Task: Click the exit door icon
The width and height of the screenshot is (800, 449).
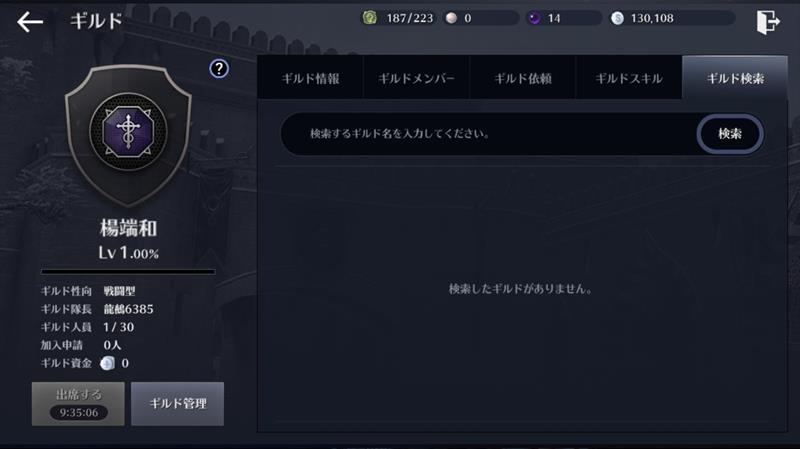Action: (768, 22)
